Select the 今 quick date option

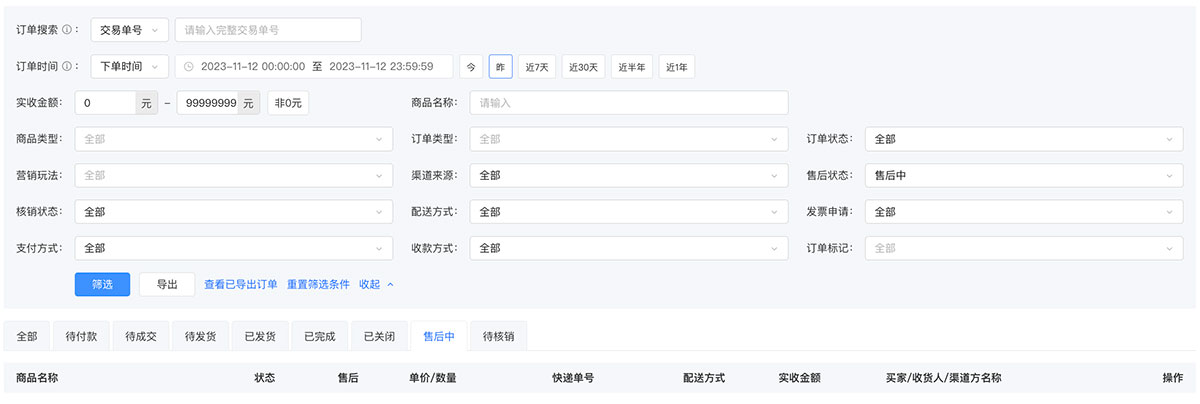click(470, 67)
